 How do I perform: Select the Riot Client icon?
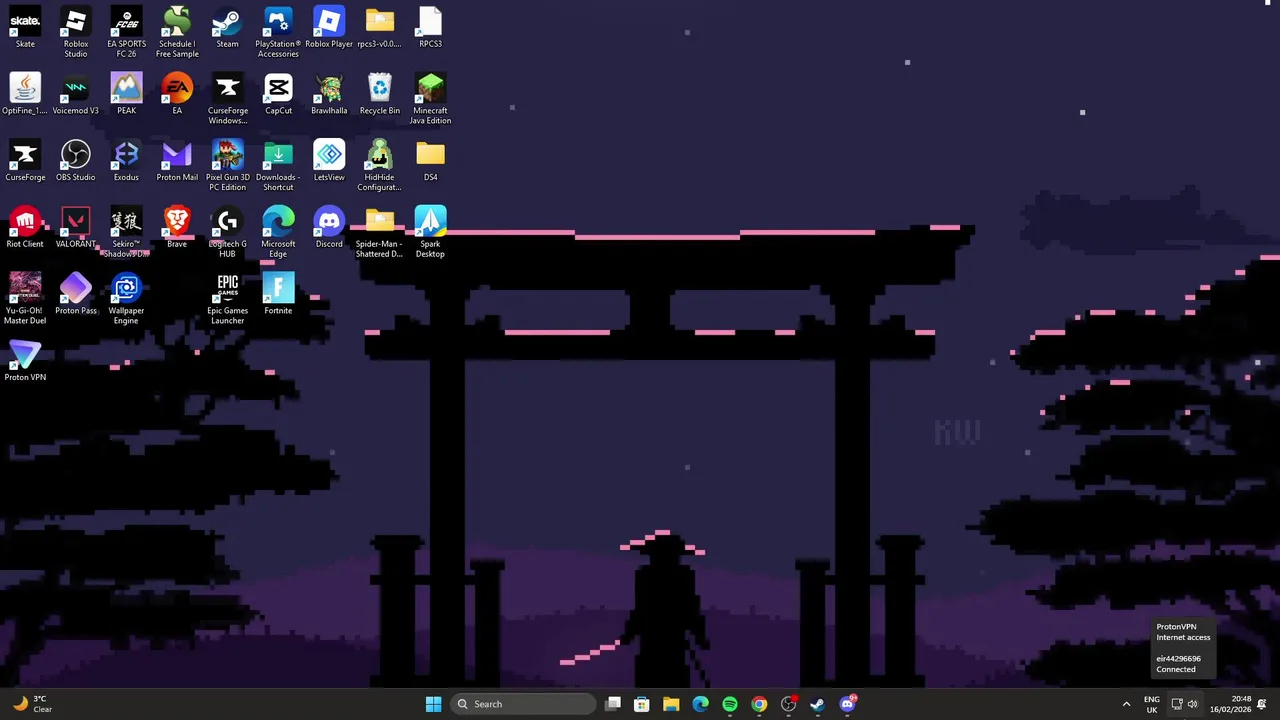click(x=25, y=227)
